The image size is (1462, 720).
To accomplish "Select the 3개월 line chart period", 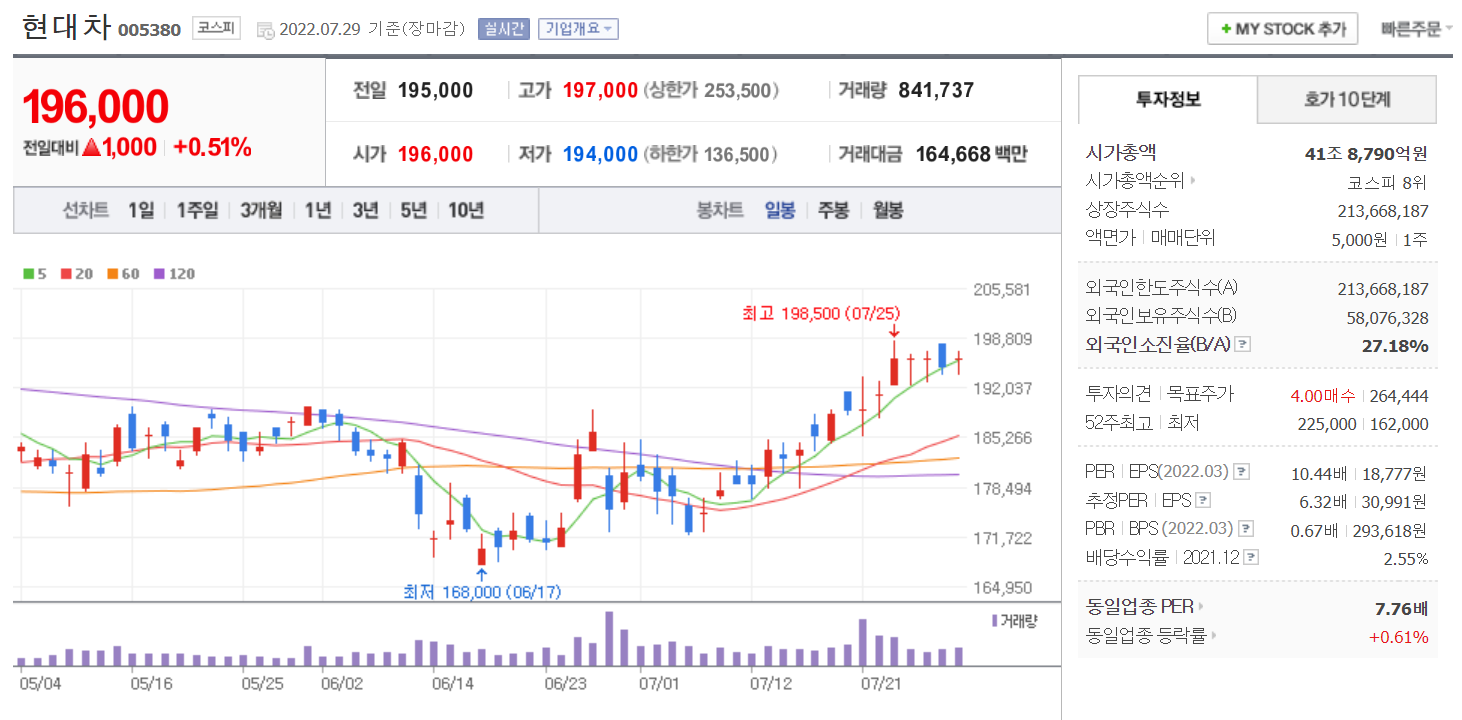I will [261, 210].
